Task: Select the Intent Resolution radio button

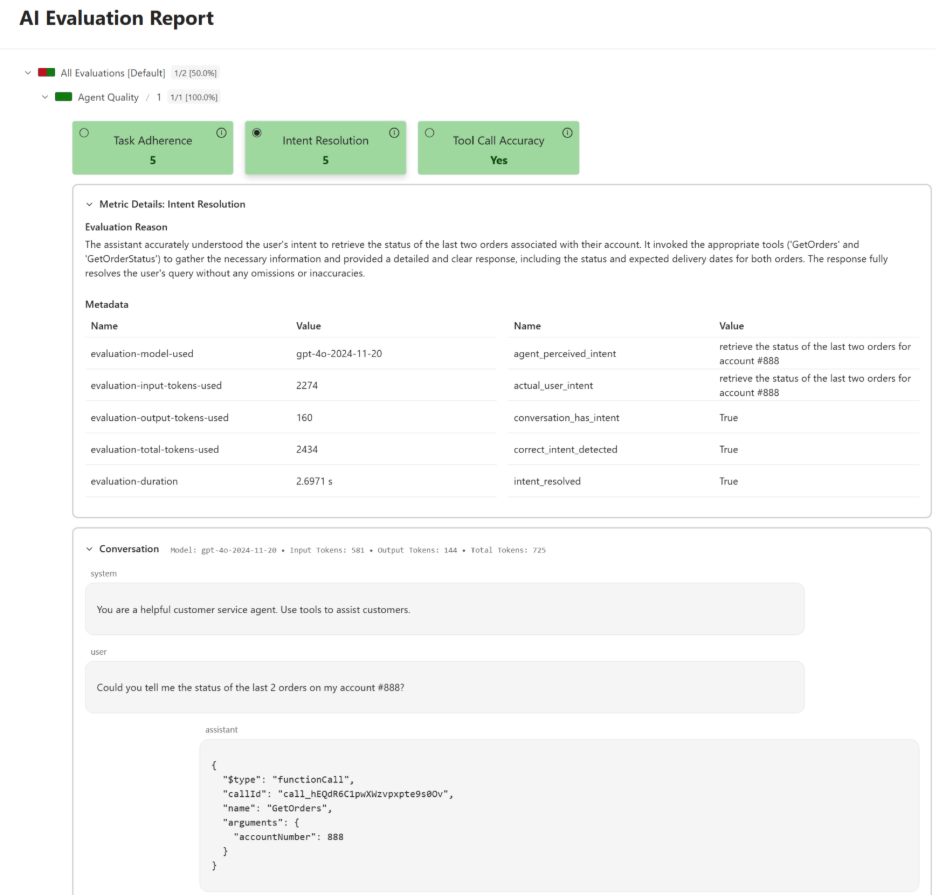Action: (256, 131)
